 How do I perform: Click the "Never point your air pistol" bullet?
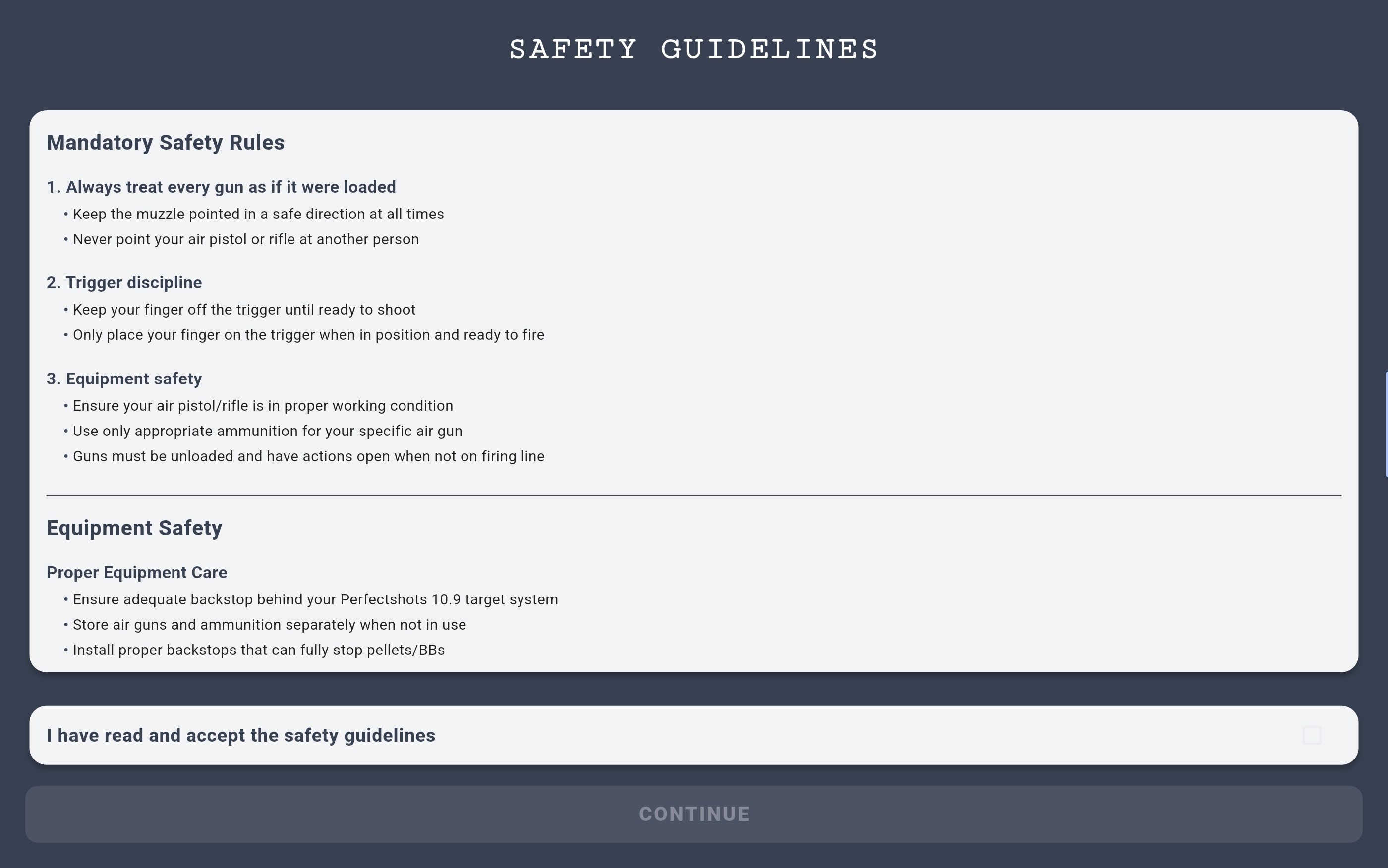tap(245, 239)
